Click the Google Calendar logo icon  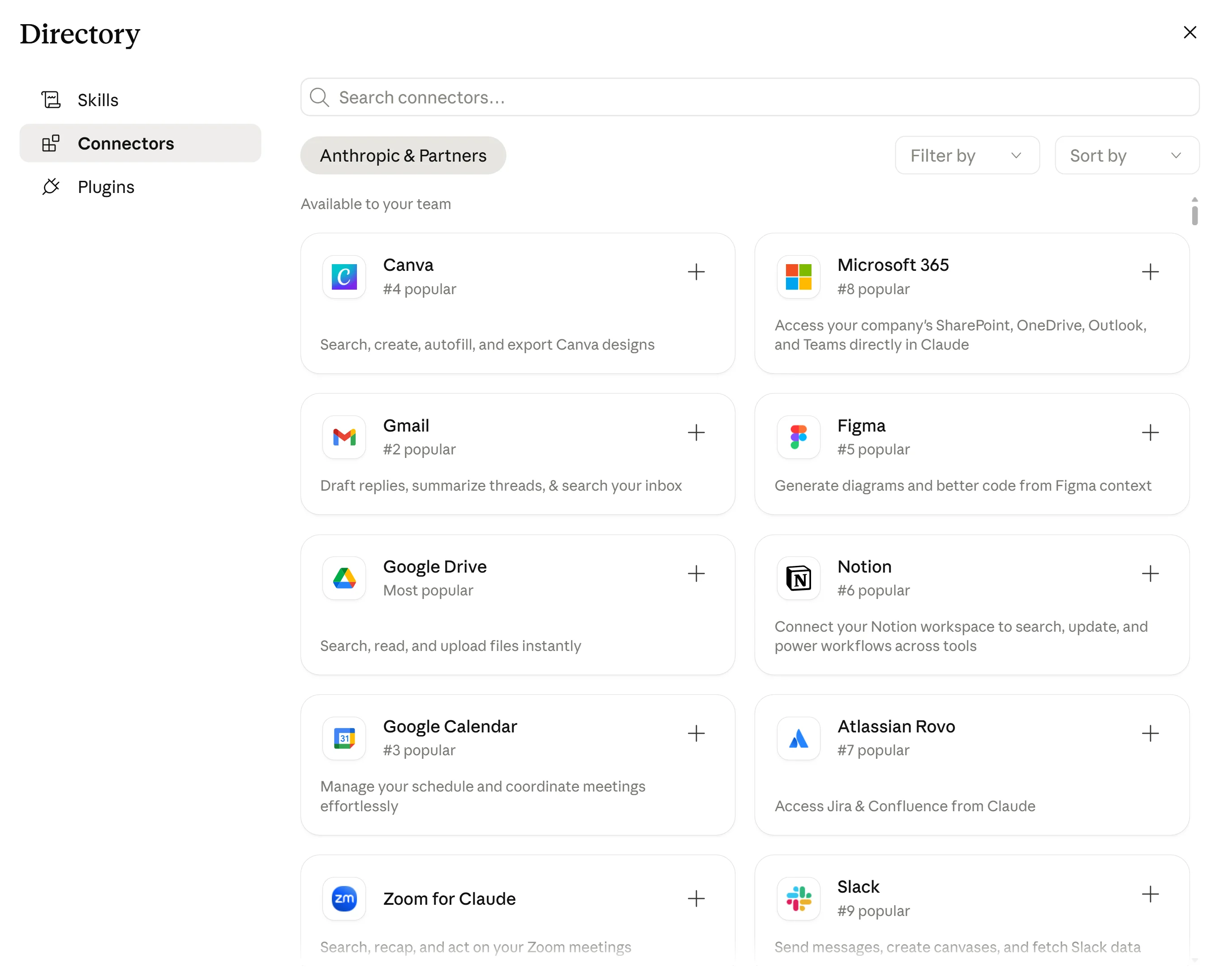344,738
